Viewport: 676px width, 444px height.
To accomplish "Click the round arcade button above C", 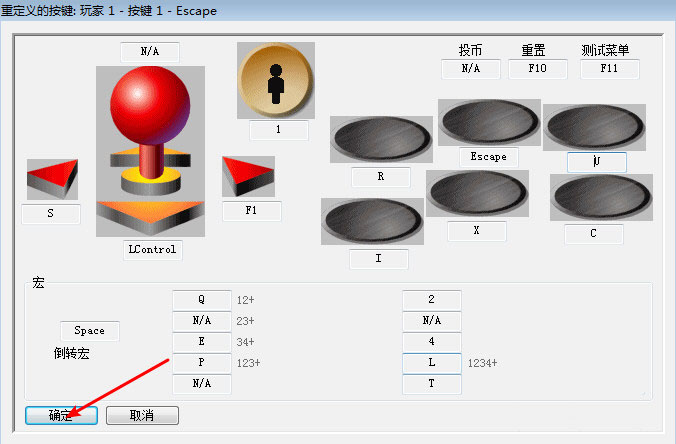I will [601, 197].
